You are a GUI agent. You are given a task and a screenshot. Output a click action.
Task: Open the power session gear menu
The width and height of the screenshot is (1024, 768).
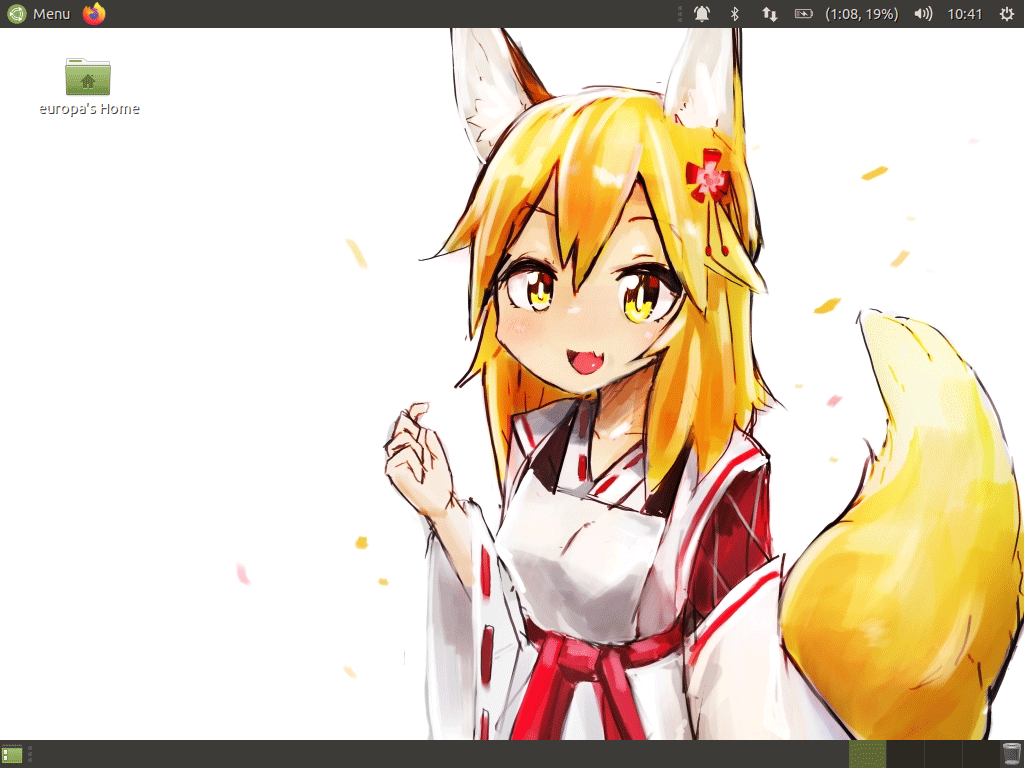(1006, 14)
